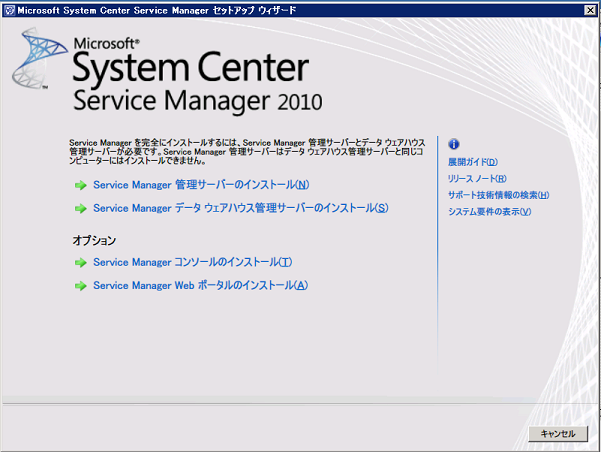Start Service Manager コンソールのインストール(T) link
601x452 pixels.
coord(192,263)
